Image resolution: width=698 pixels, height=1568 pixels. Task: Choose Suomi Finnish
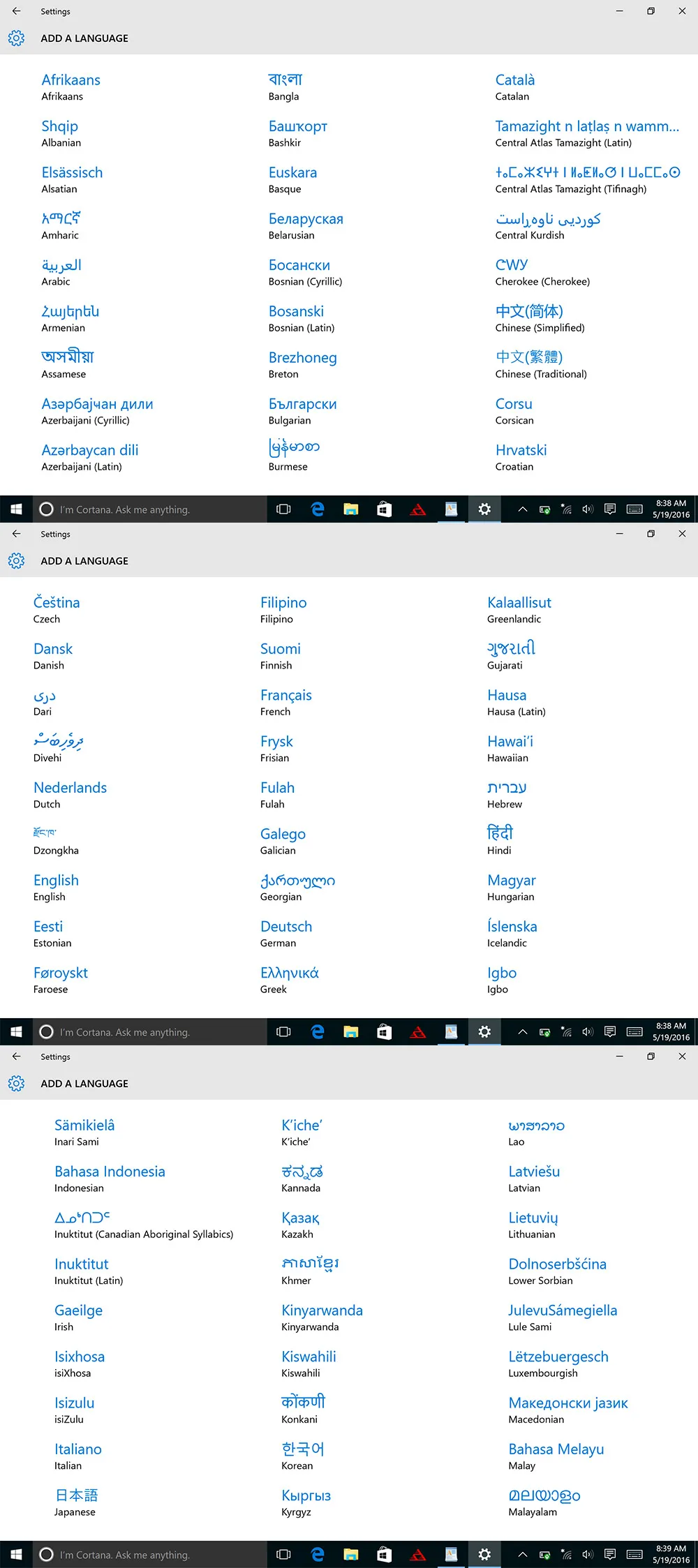[x=281, y=656]
